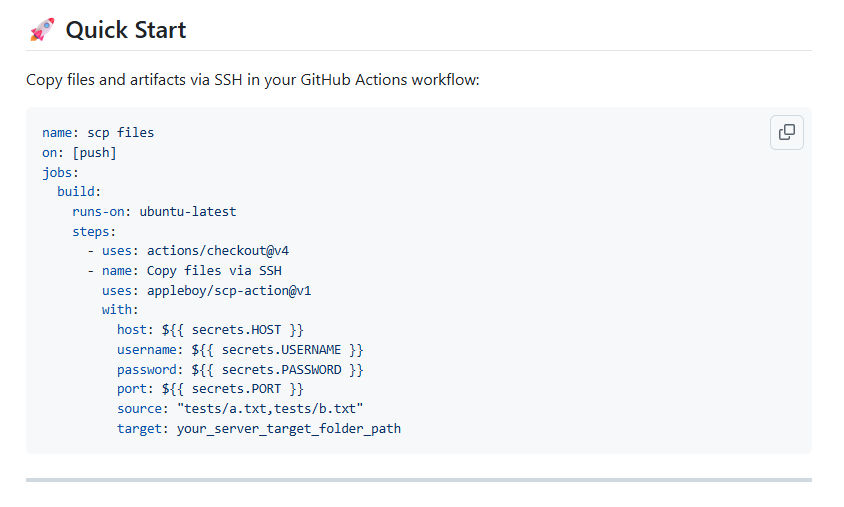The height and width of the screenshot is (507, 844).
Task: Click the "jobs:" key in the code
Action: click(60, 172)
